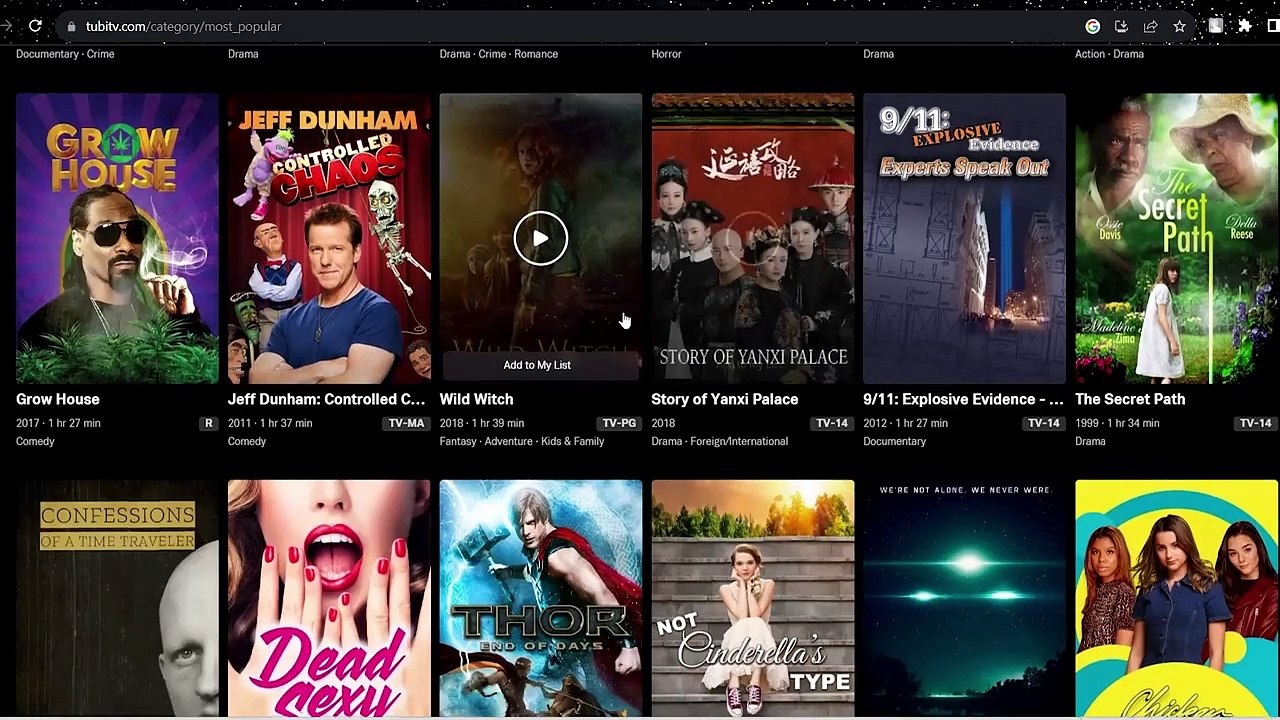Image resolution: width=1280 pixels, height=720 pixels.
Task: Click 'Documentary' in the top genre row
Action: (x=47, y=54)
